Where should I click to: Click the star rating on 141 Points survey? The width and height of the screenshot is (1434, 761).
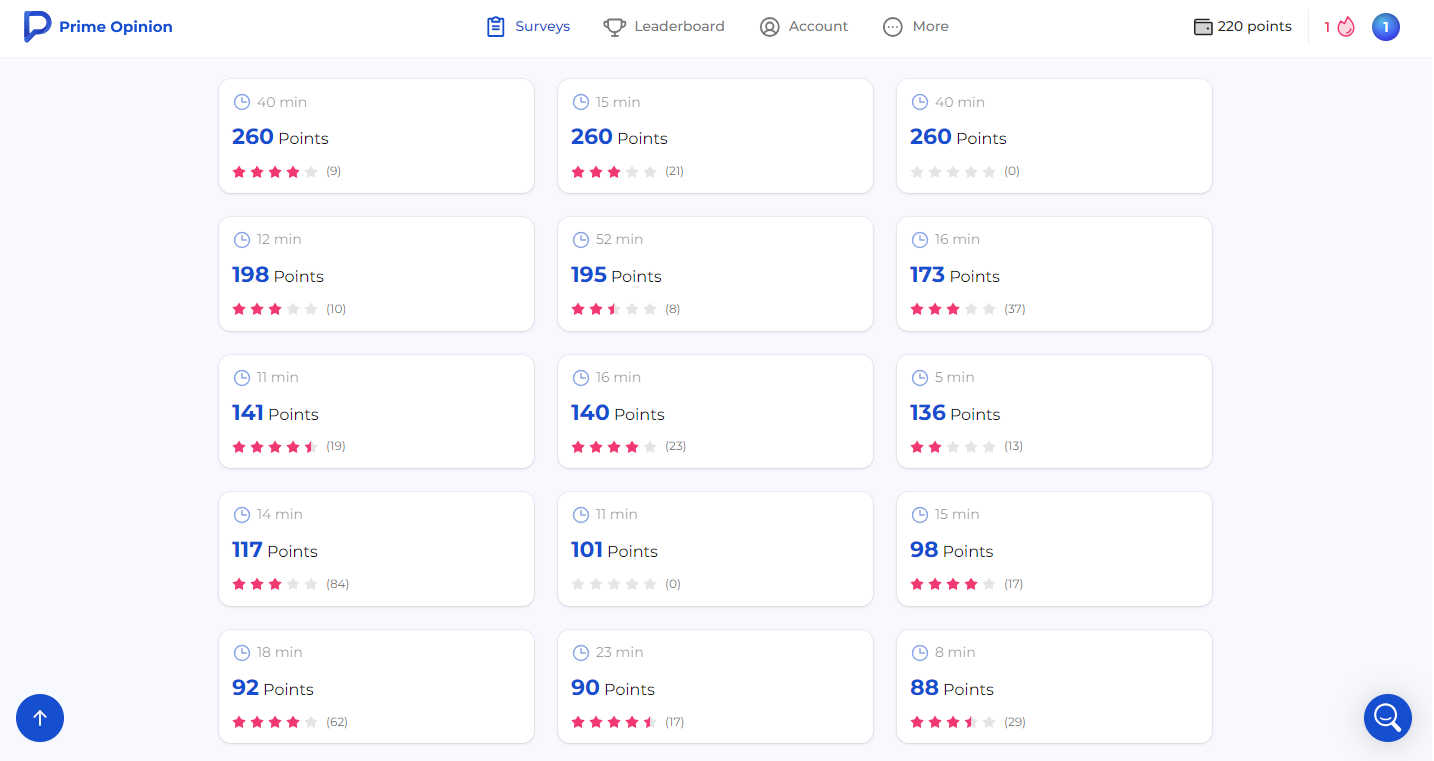pyautogui.click(x=275, y=447)
